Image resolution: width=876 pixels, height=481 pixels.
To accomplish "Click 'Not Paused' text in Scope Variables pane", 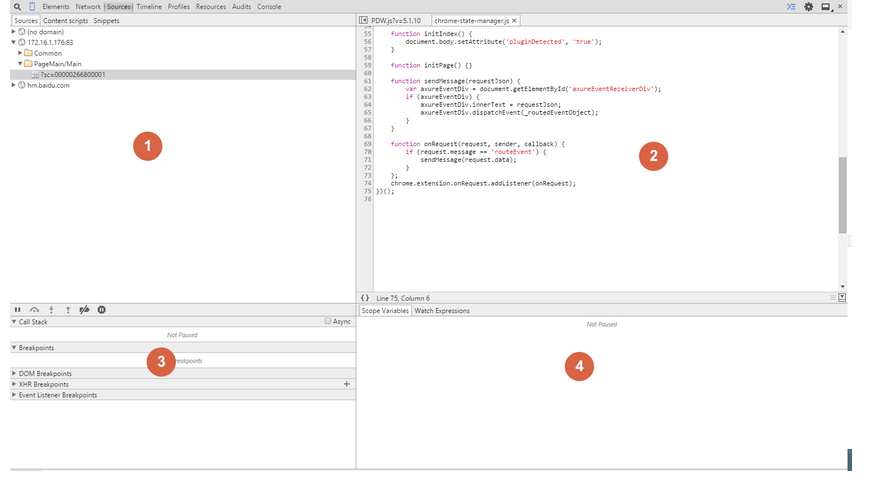I will 602,324.
